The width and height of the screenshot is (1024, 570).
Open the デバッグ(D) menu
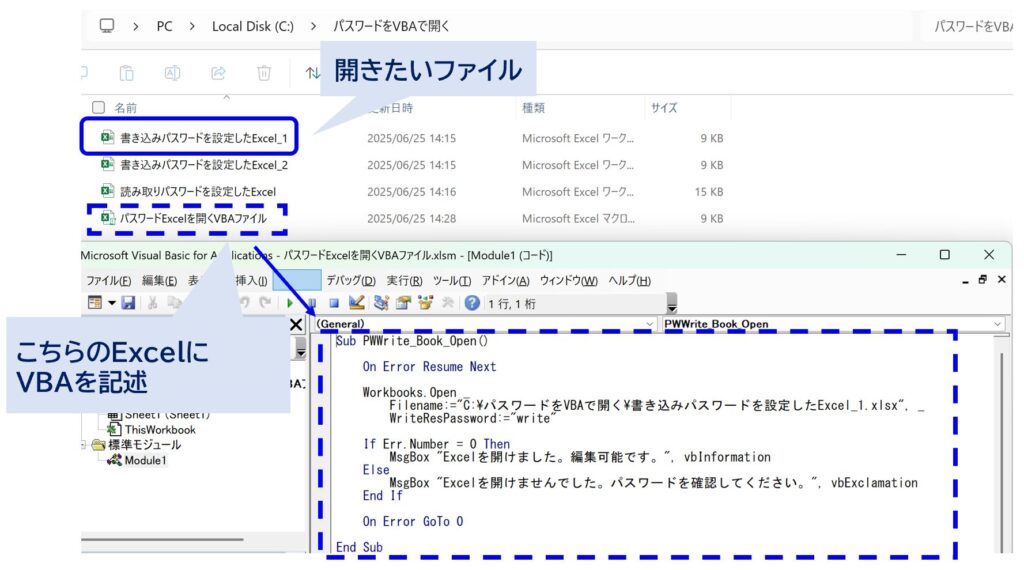351,281
